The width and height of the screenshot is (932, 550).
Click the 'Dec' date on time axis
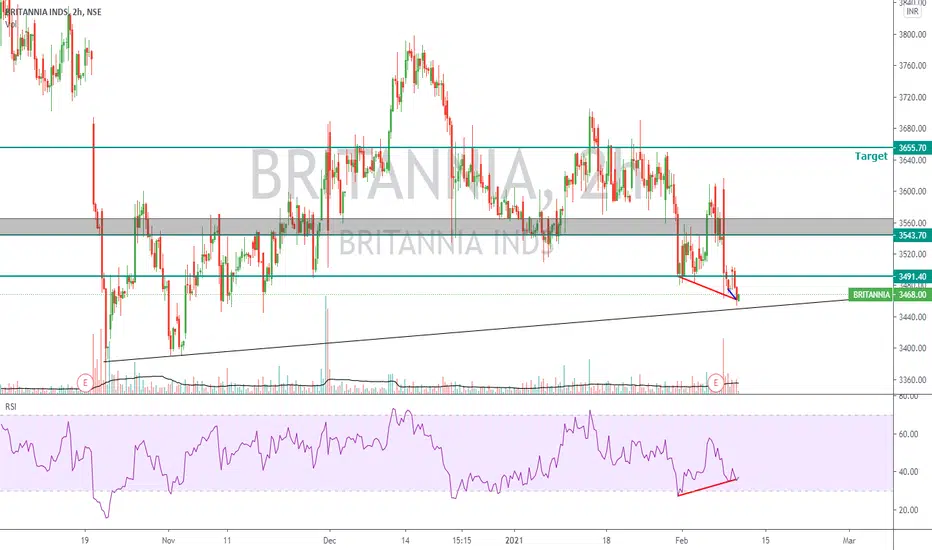(329, 540)
